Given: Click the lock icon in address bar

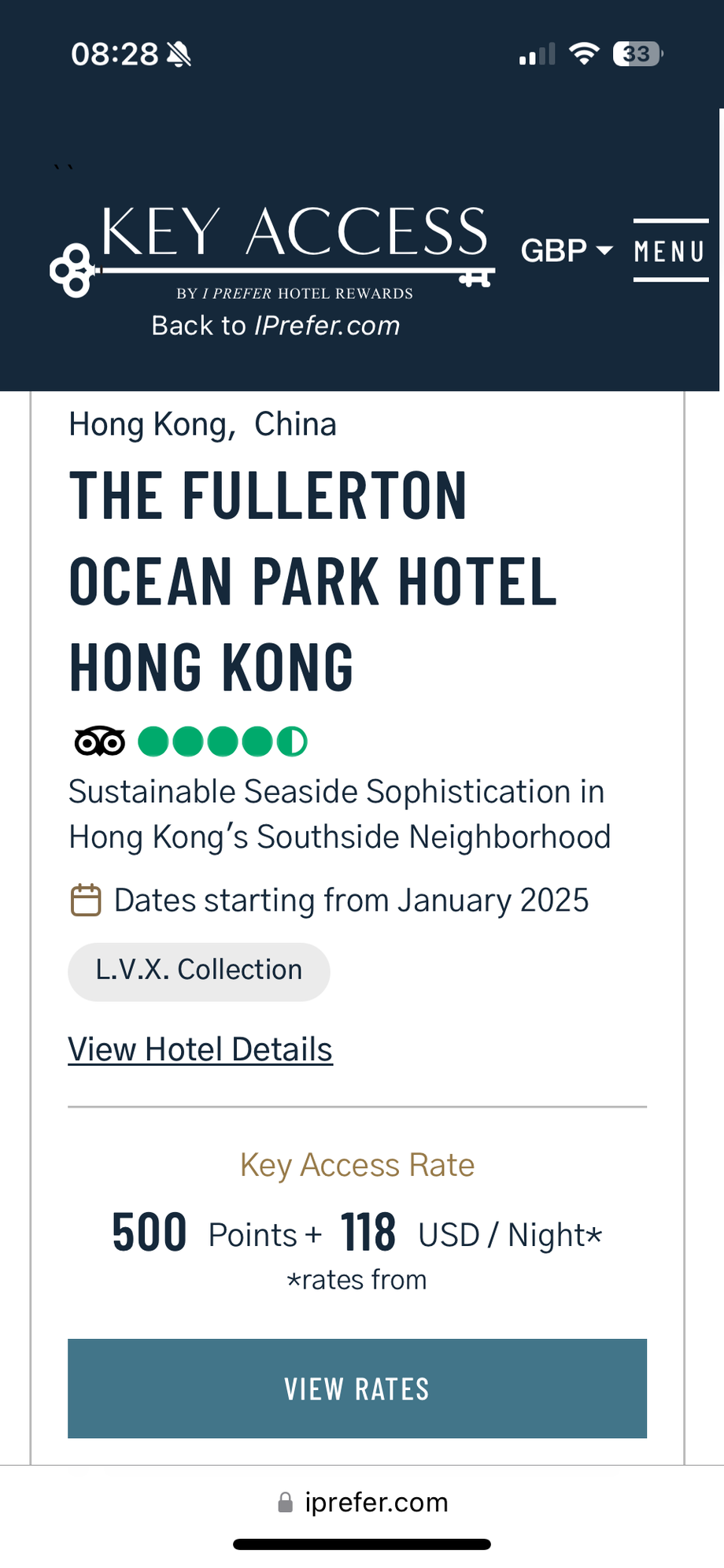Looking at the screenshot, I should coord(286,1503).
